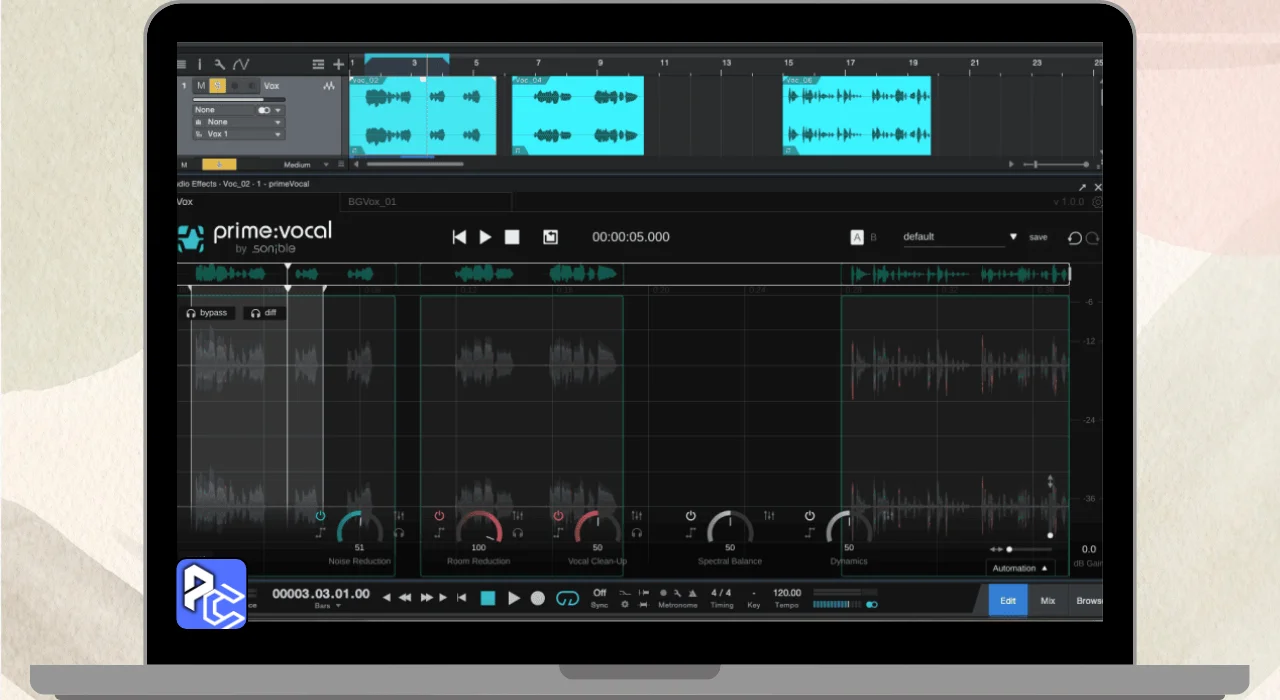This screenshot has height=700, width=1280.
Task: Toggle Solo on the Vox track
Action: 217,86
